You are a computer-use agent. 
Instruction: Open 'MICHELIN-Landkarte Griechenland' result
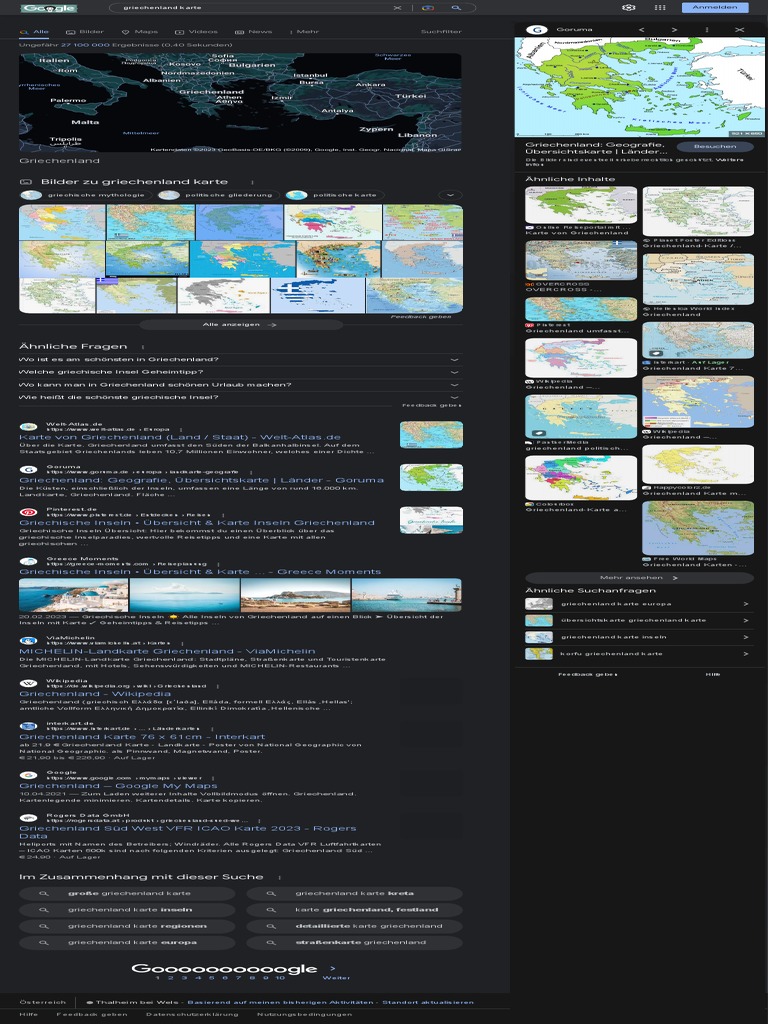[x=167, y=651]
